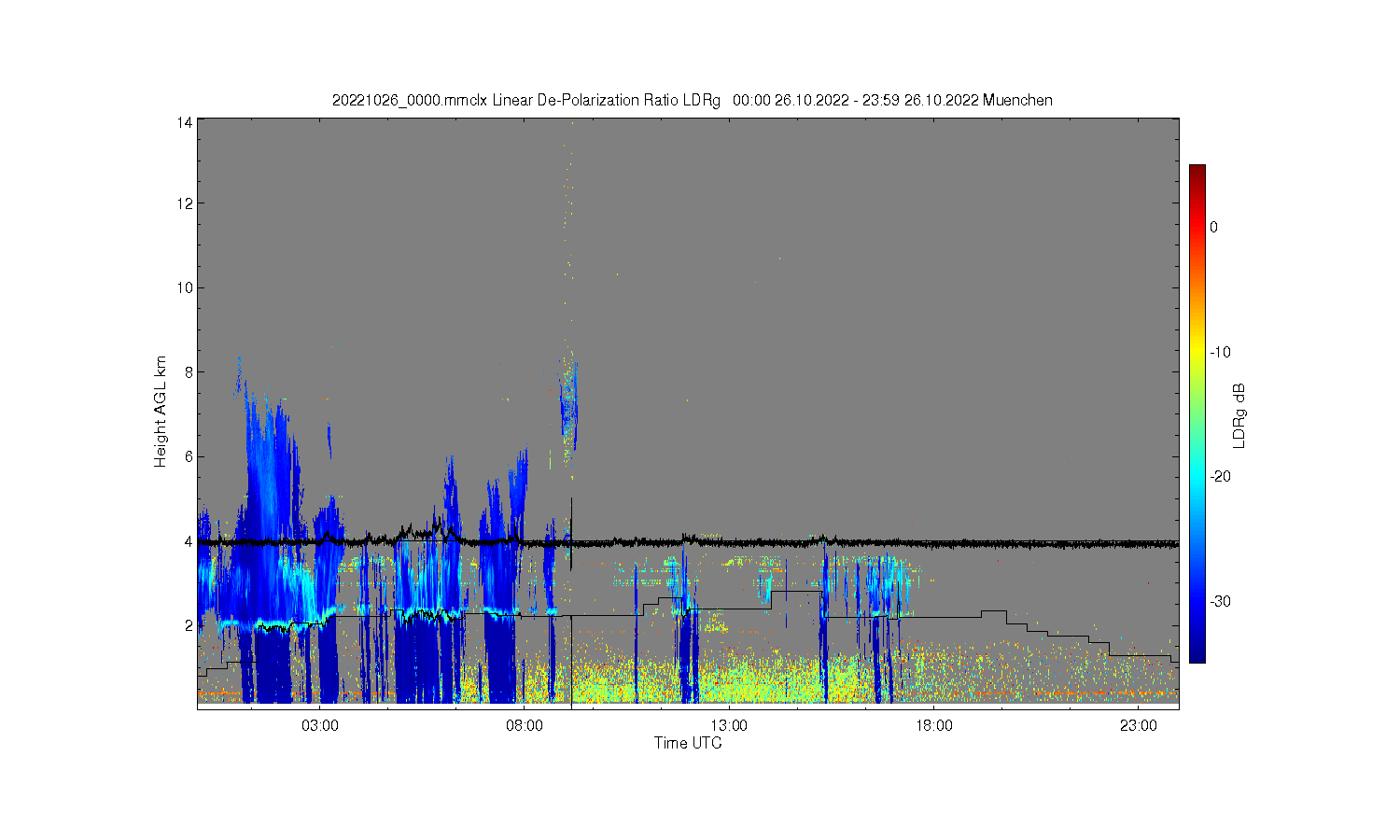This screenshot has height=840, width=1400.
Task: Pick the yellow section of the colorbar
Action: click(1197, 352)
